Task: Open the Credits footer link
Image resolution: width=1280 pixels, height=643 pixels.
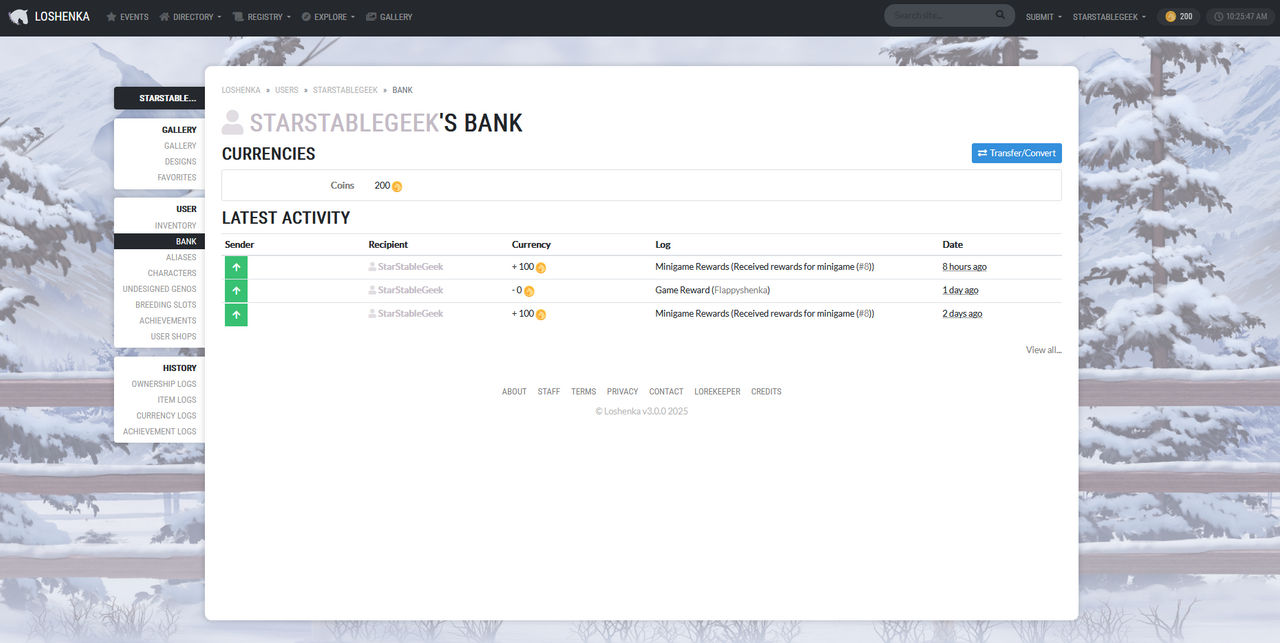Action: tap(766, 392)
